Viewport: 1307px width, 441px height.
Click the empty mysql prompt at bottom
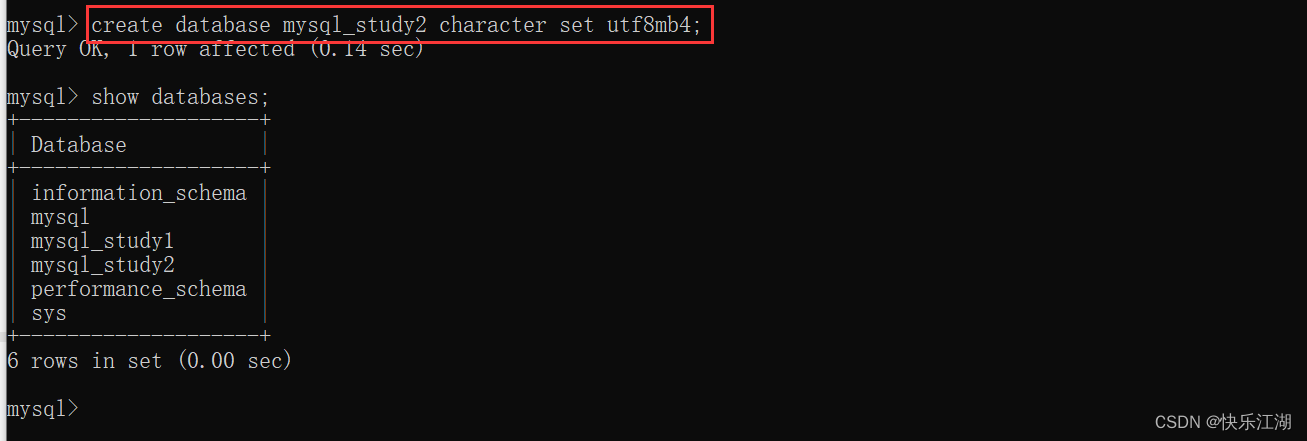pos(42,409)
